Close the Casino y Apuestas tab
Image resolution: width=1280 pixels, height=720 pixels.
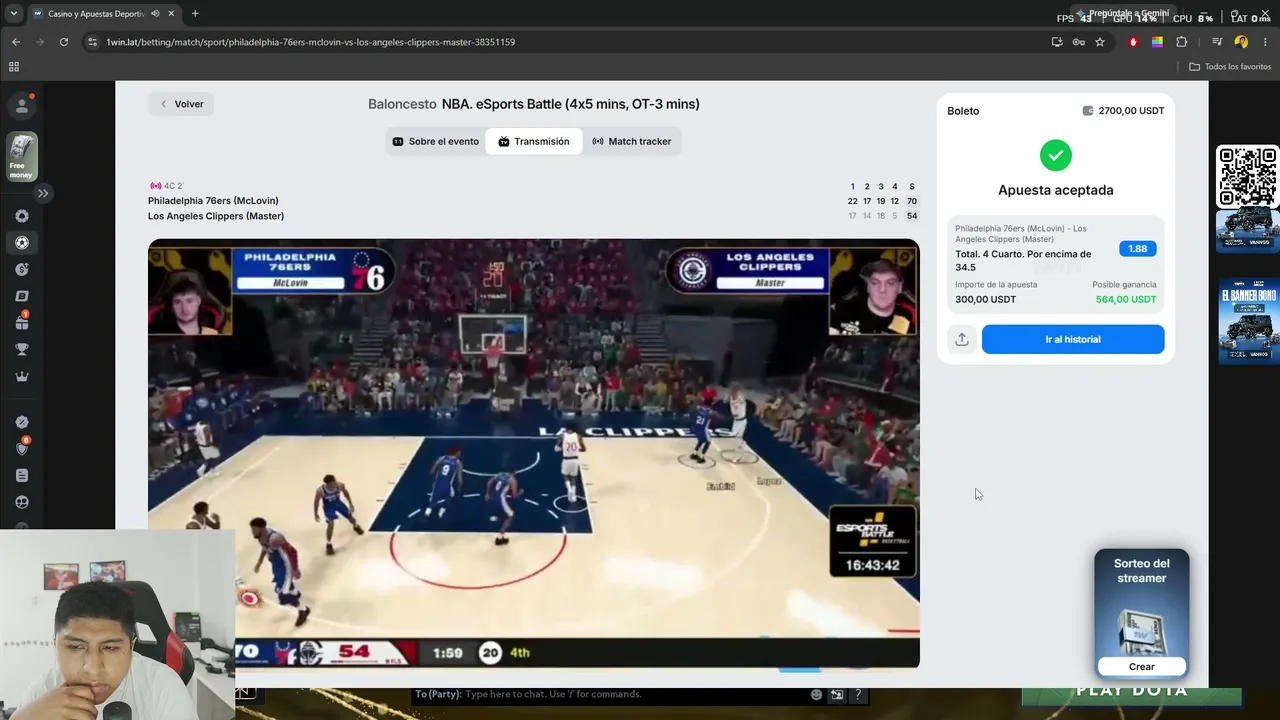click(x=171, y=14)
